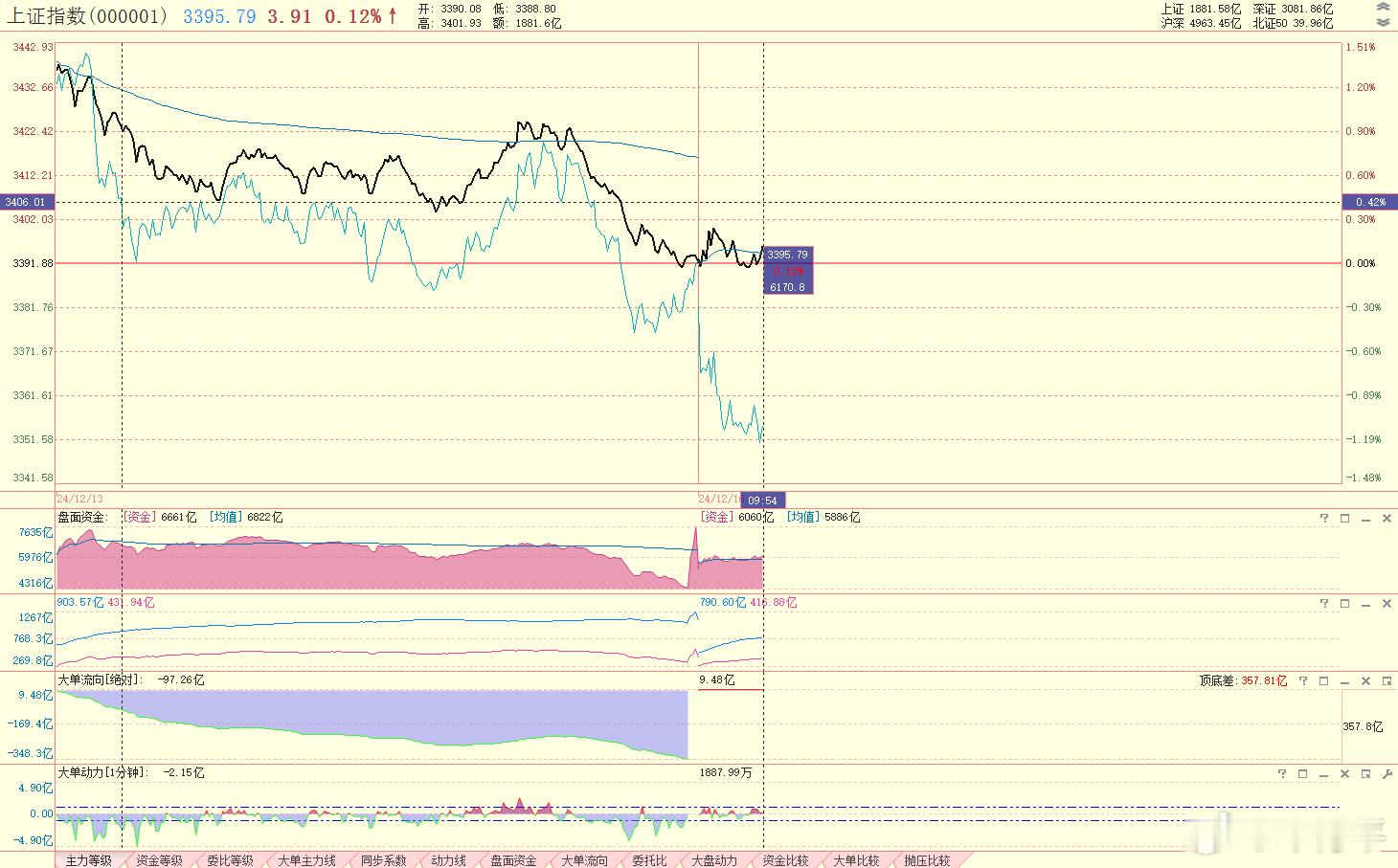This screenshot has width=1398, height=868.
Task: Click the opening price 3390.08
Action: 459,9
